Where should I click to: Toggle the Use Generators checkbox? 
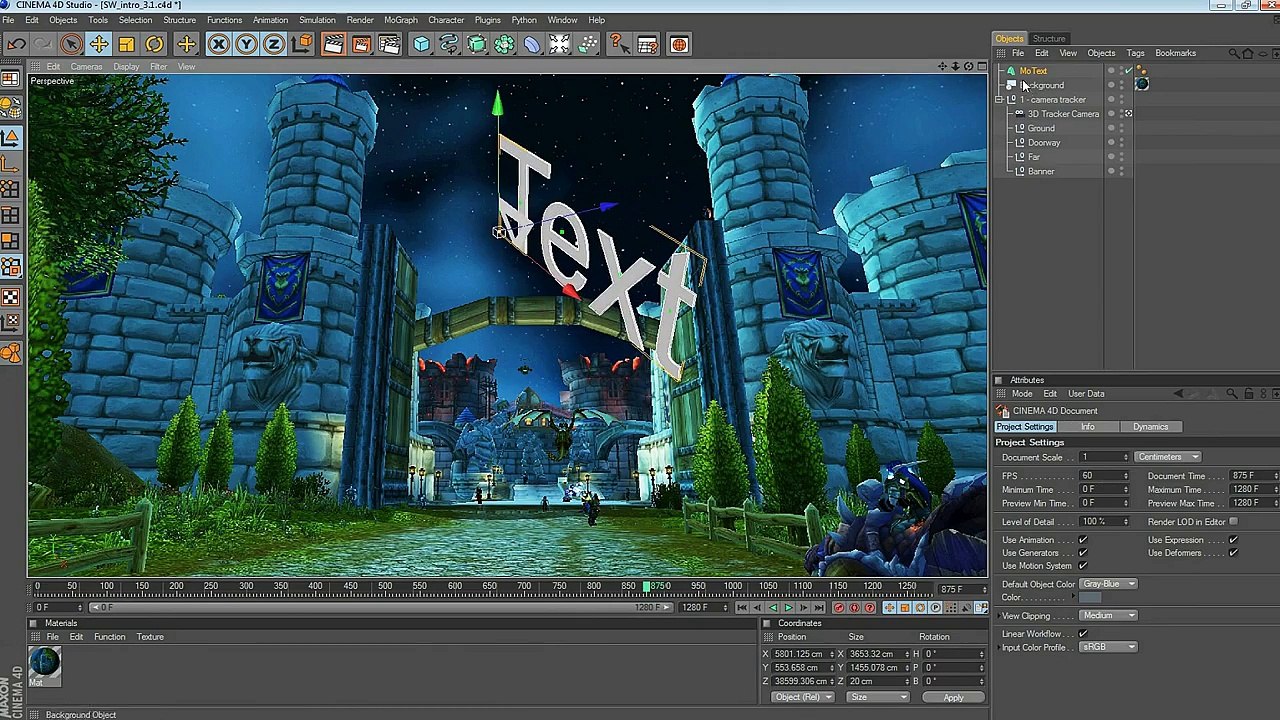click(1083, 553)
